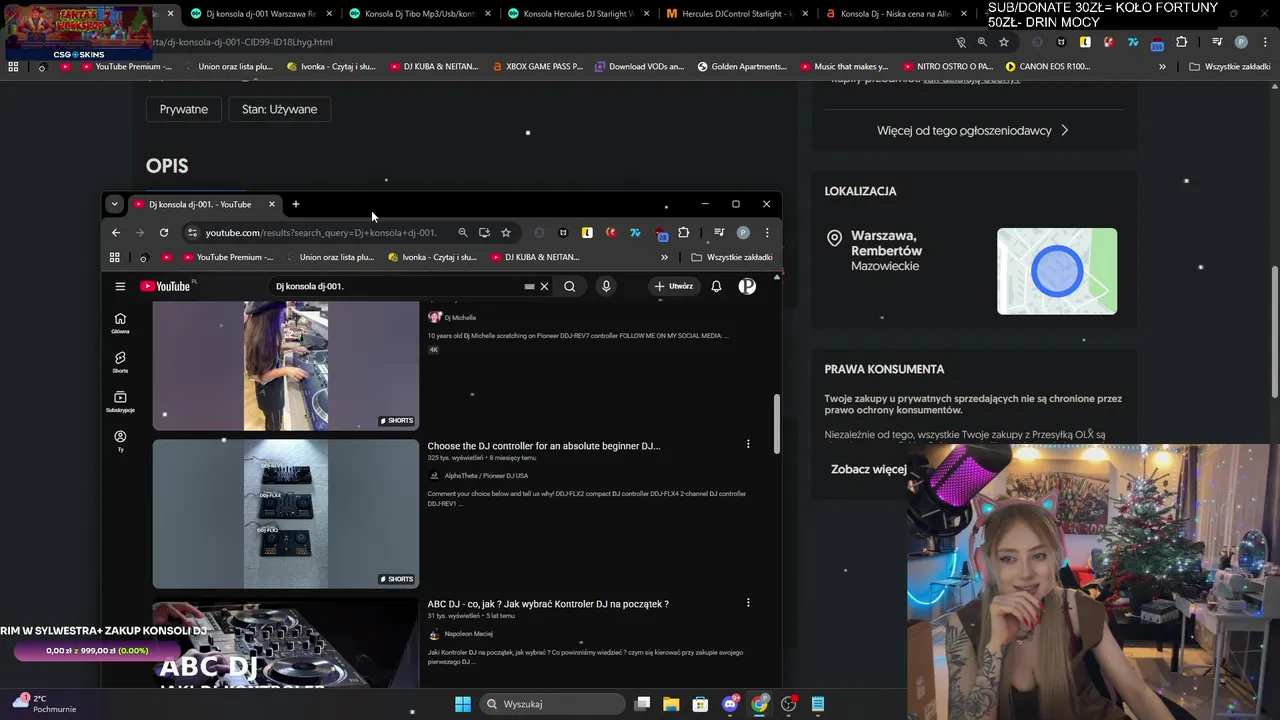Open YouTube hamburger guide menu
Image resolution: width=1280 pixels, height=720 pixels.
[x=120, y=286]
